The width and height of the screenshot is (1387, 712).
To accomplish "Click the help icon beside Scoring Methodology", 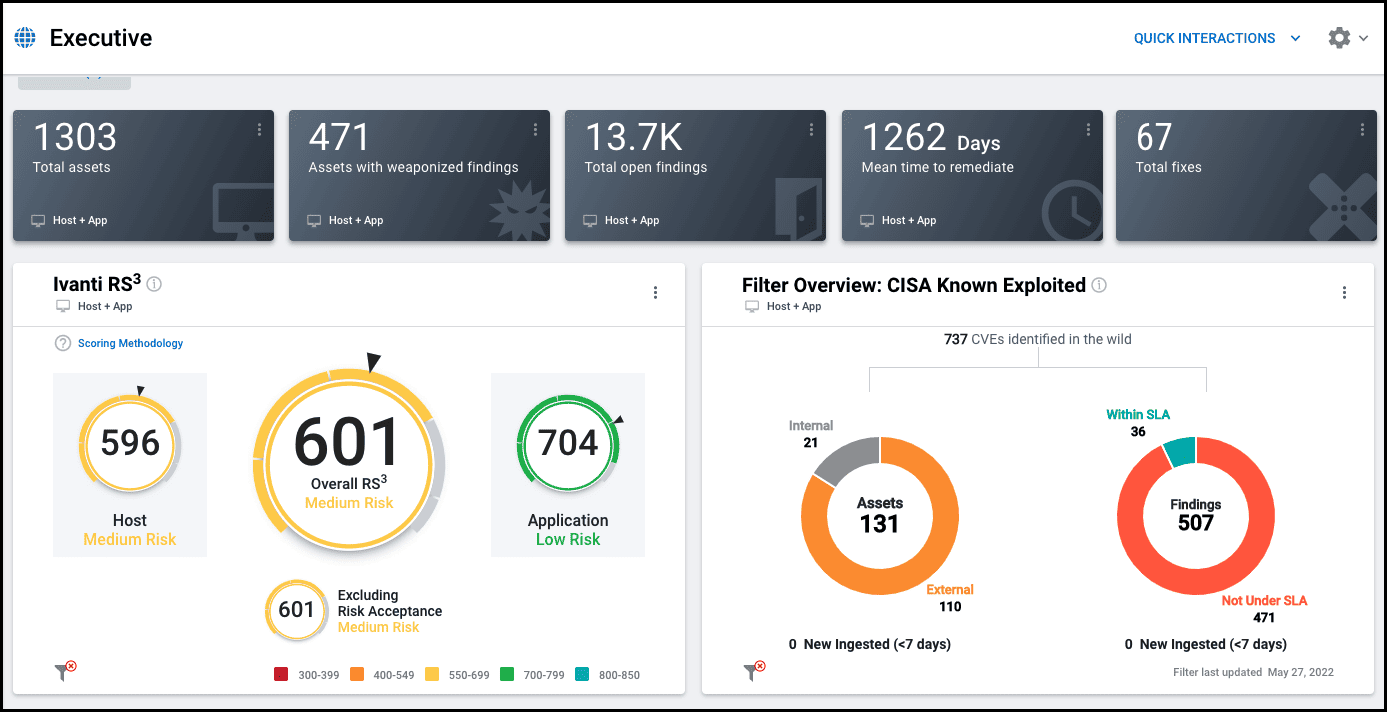I will click(62, 343).
